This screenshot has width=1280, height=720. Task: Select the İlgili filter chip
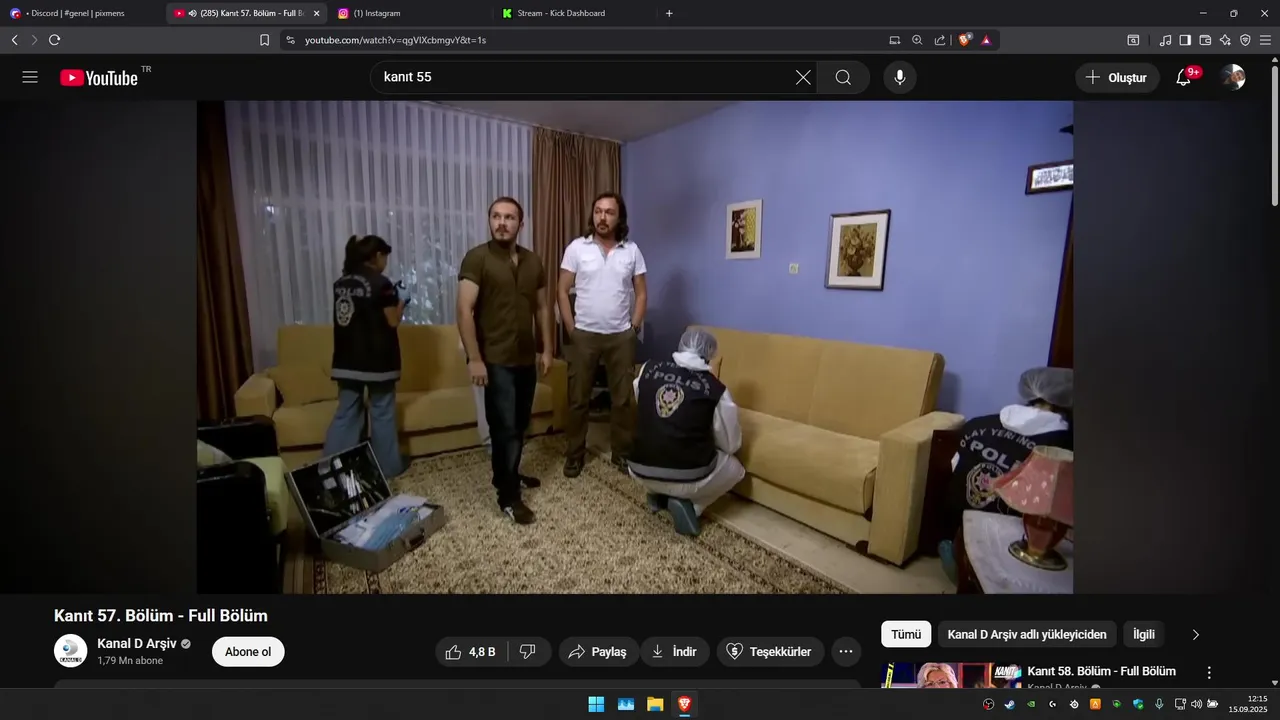coord(1144,634)
